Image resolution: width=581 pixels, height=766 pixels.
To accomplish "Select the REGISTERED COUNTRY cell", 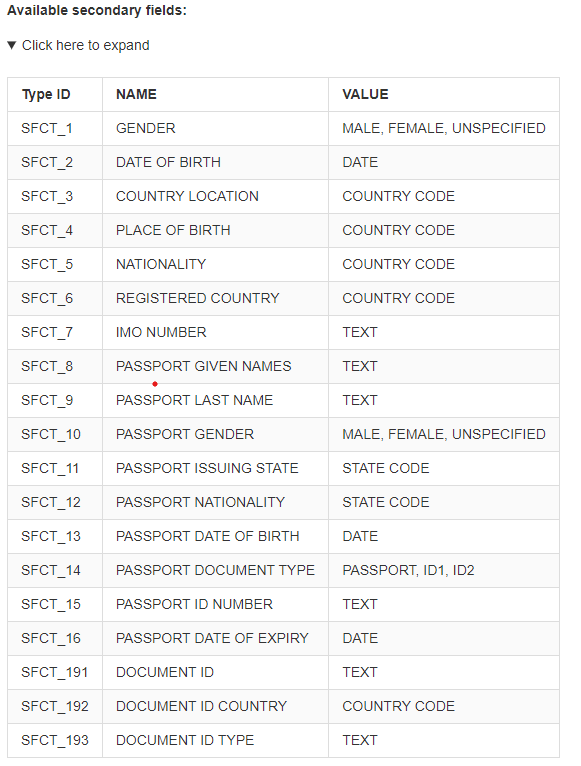I will [x=215, y=298].
